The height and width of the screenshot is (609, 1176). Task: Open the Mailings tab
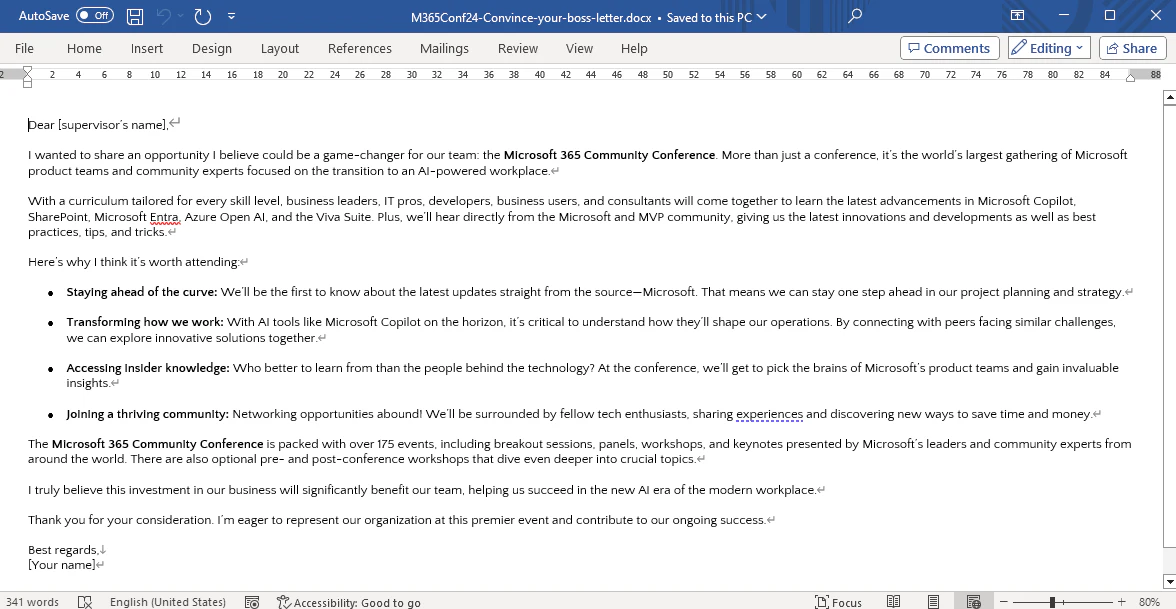(x=444, y=48)
